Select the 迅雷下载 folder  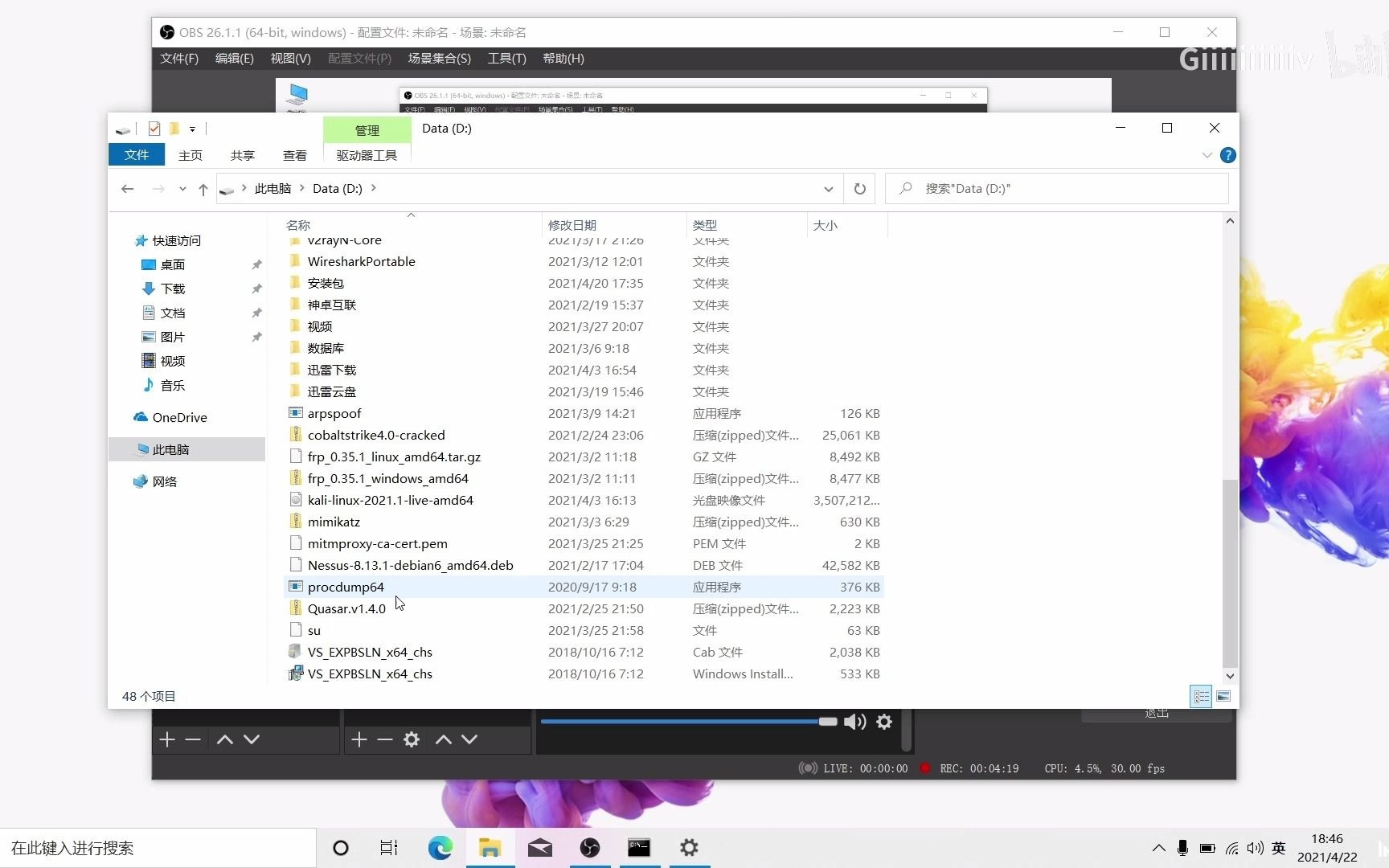331,370
